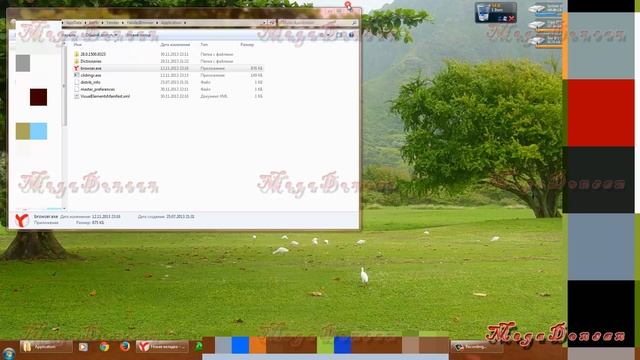The width and height of the screenshot is (640, 360).
Task: Click the search magnifier in Explorer search box
Action: point(354,23)
